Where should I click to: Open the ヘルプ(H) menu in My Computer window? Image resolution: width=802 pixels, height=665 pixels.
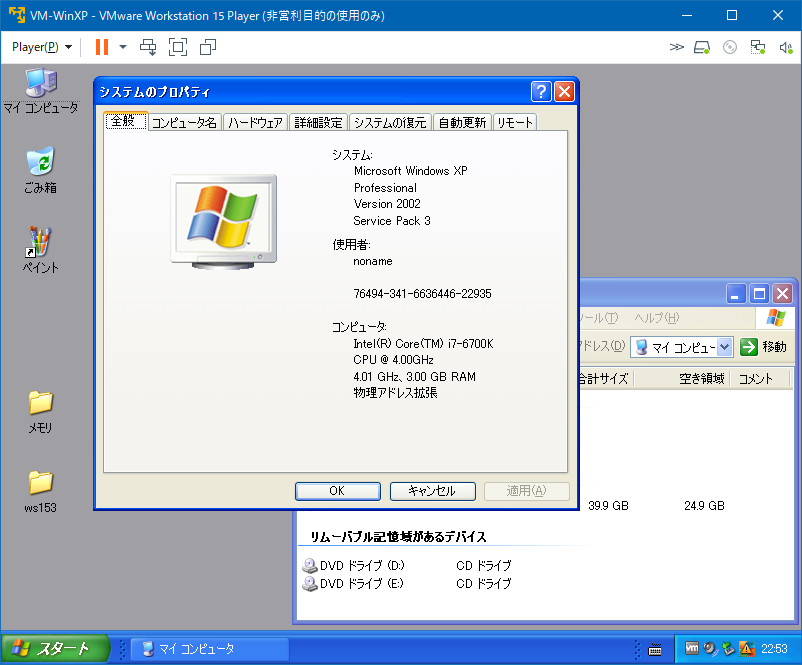pos(657,318)
